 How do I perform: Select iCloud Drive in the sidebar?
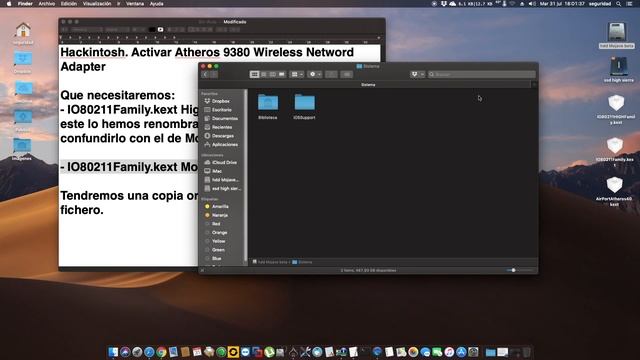(x=223, y=162)
